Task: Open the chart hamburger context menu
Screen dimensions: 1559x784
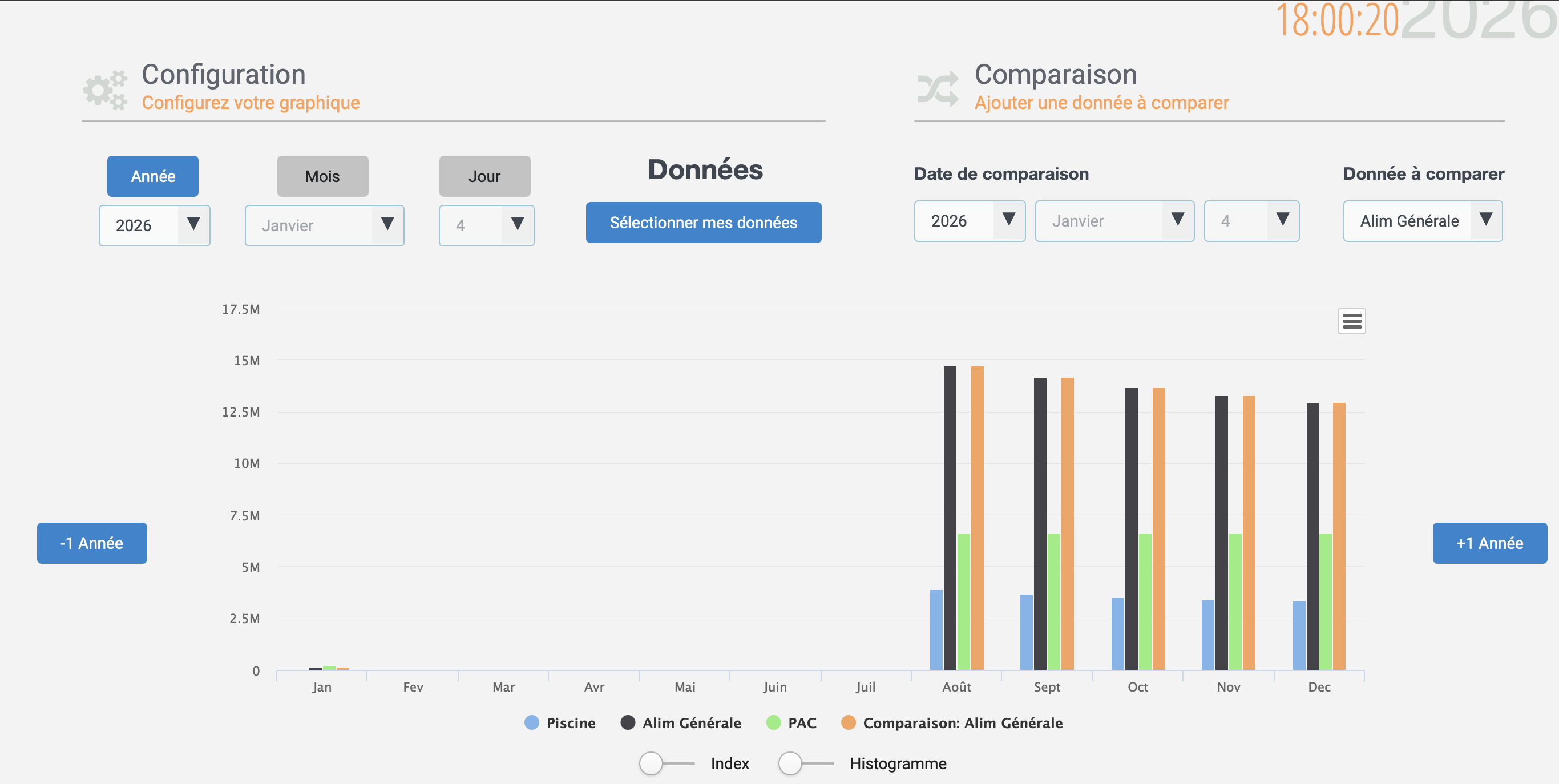Action: click(x=1351, y=321)
